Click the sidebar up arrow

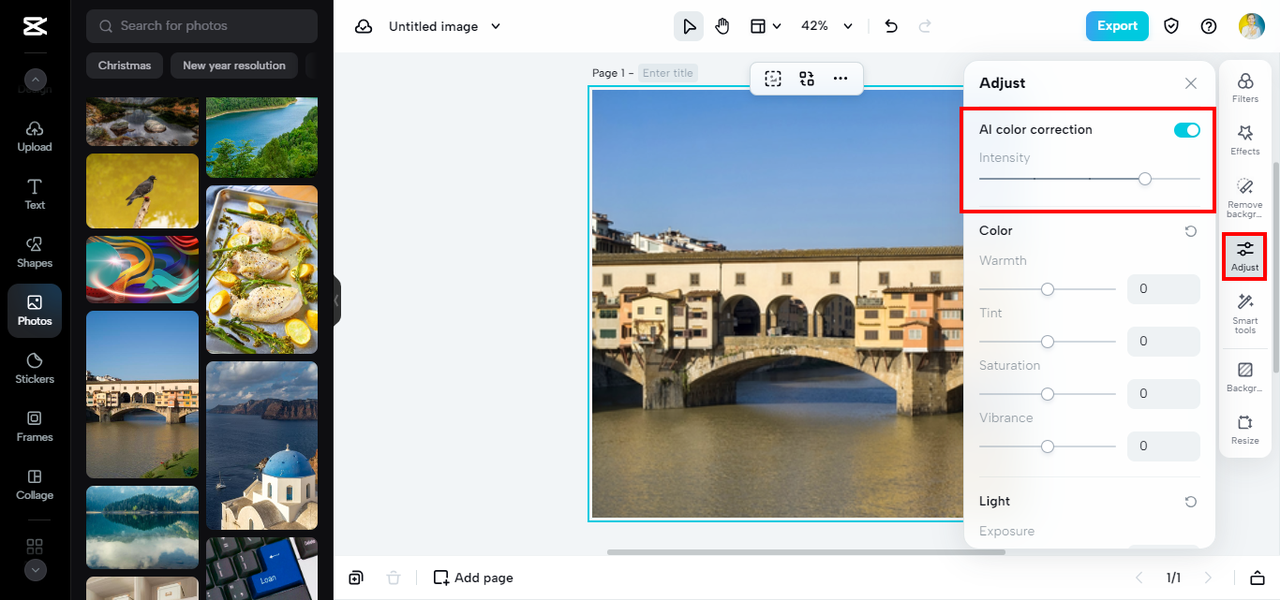coord(35,79)
